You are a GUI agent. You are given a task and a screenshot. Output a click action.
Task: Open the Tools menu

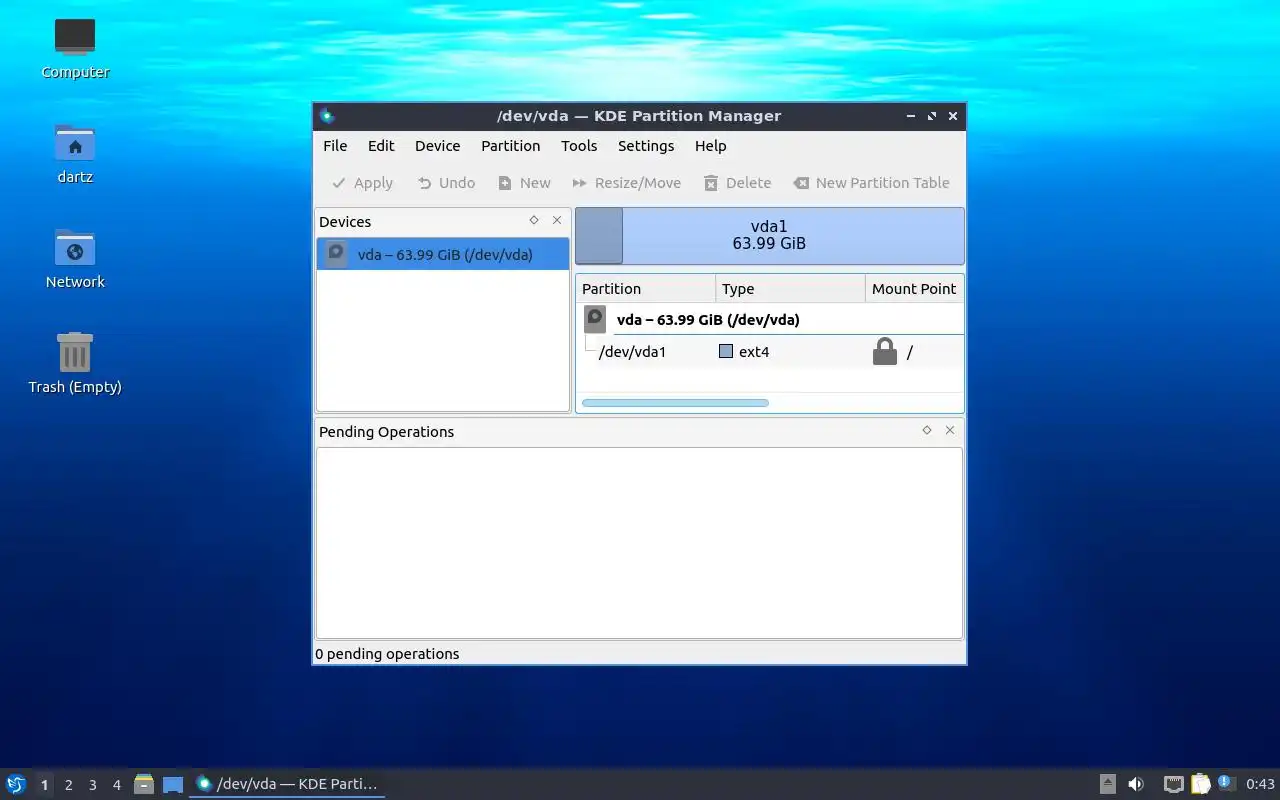(x=579, y=146)
